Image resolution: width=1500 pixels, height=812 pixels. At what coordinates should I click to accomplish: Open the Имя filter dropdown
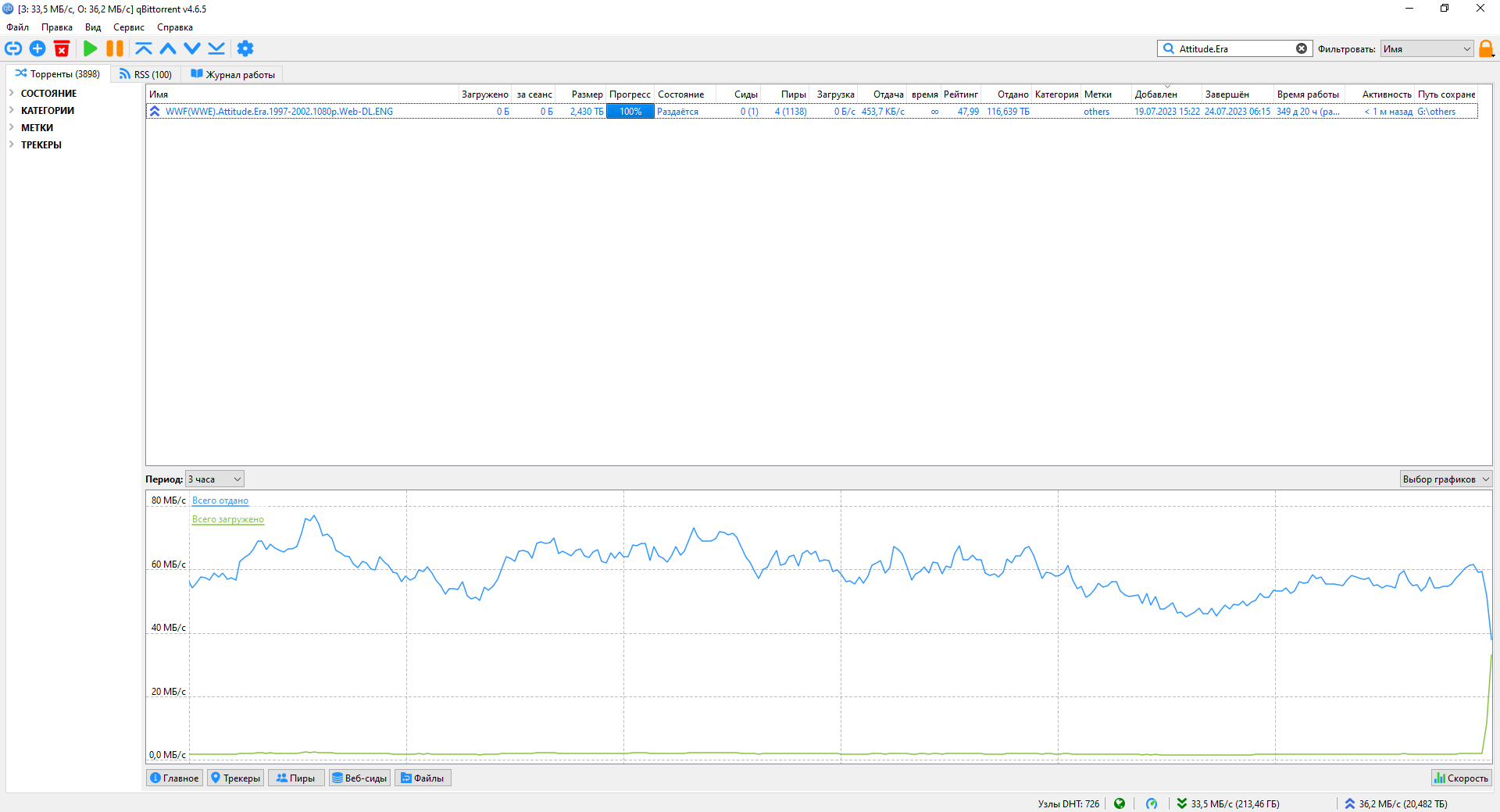[1427, 48]
